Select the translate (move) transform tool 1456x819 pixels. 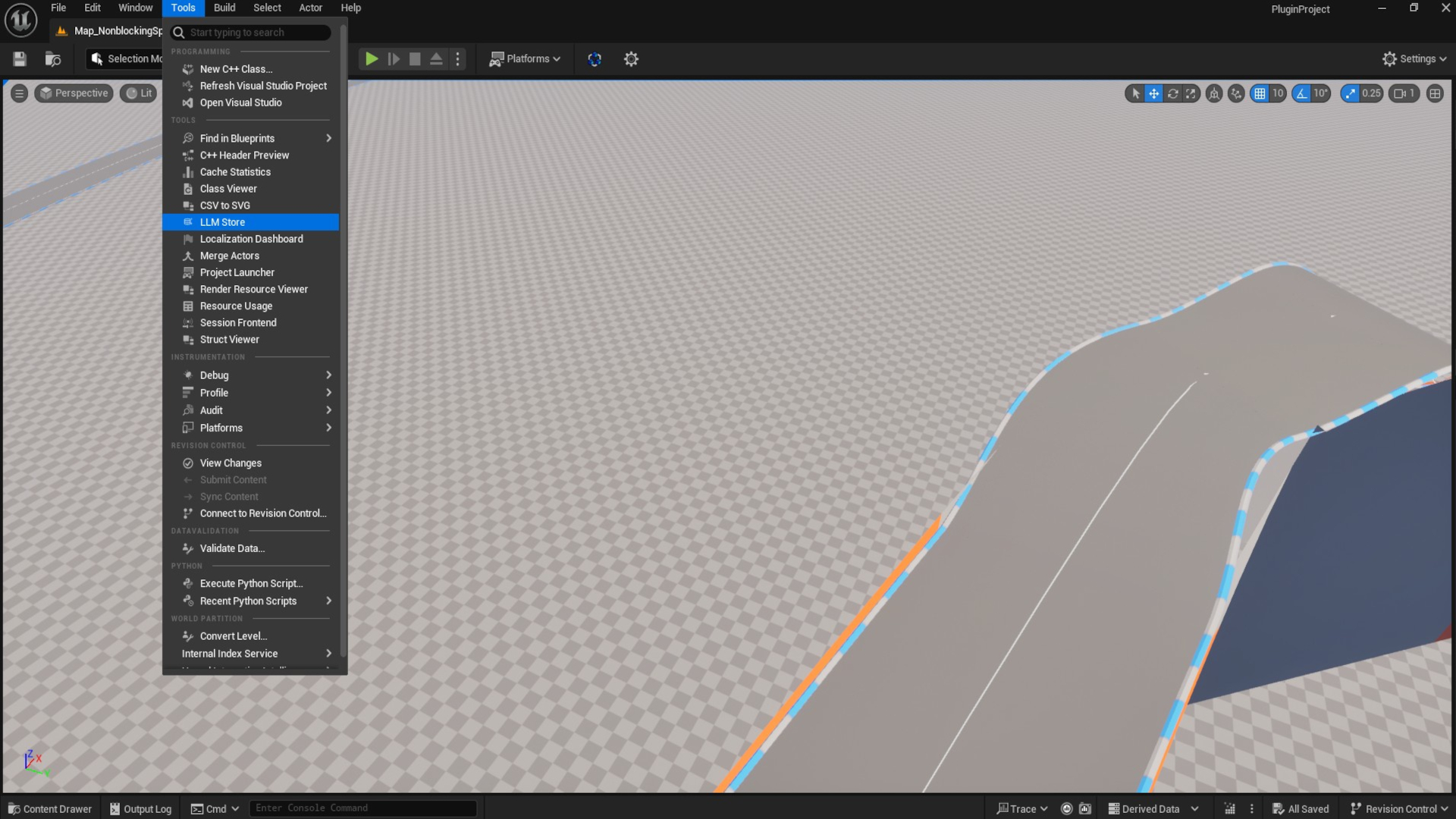pyautogui.click(x=1153, y=93)
